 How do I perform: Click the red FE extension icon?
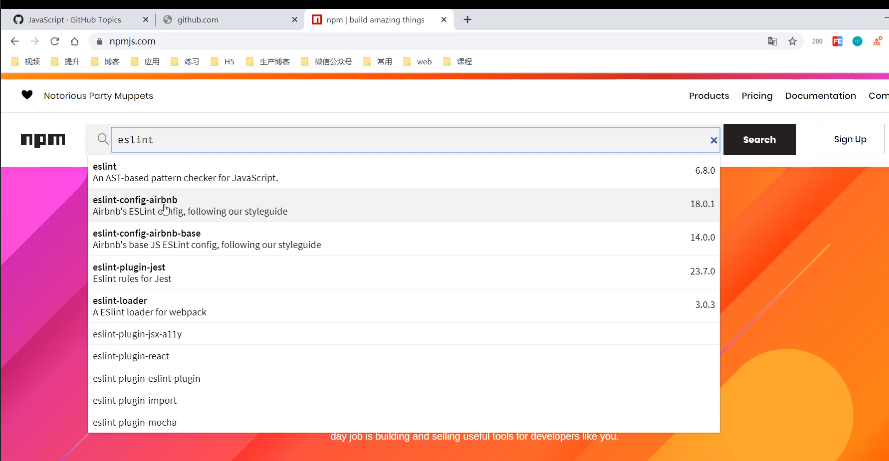[x=837, y=41]
